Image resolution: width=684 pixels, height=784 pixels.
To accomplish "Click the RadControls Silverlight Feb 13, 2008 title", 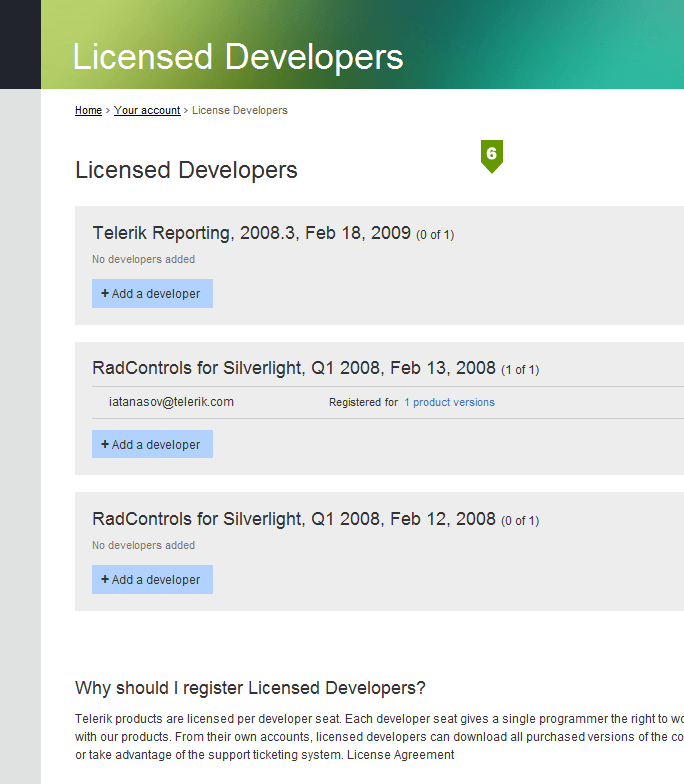I will 294,368.
